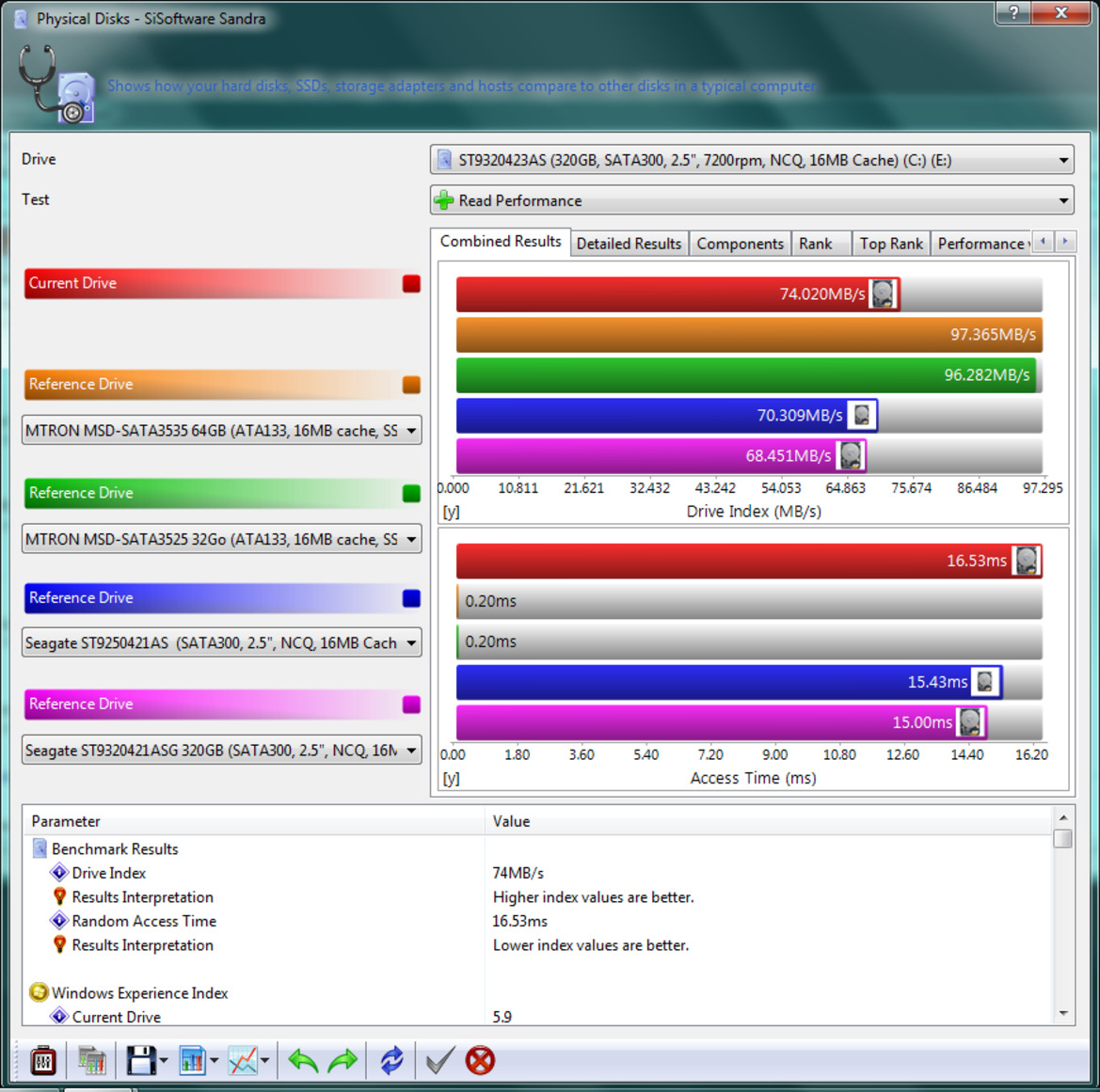The image size is (1100, 1092).
Task: Click the green Reference Drive color swatch
Action: 411,494
